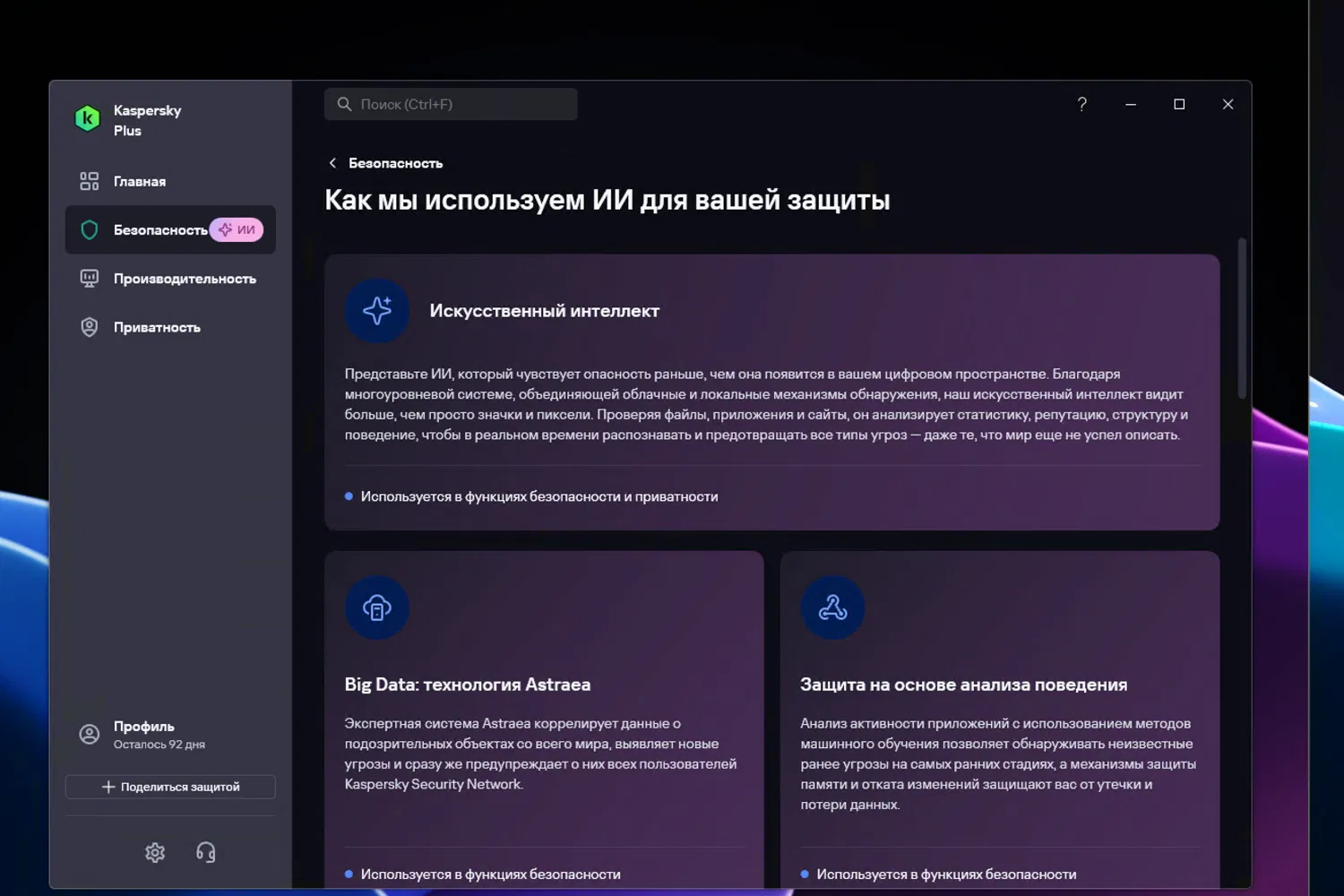
Task: Close the Kaspersky window
Action: (1228, 104)
